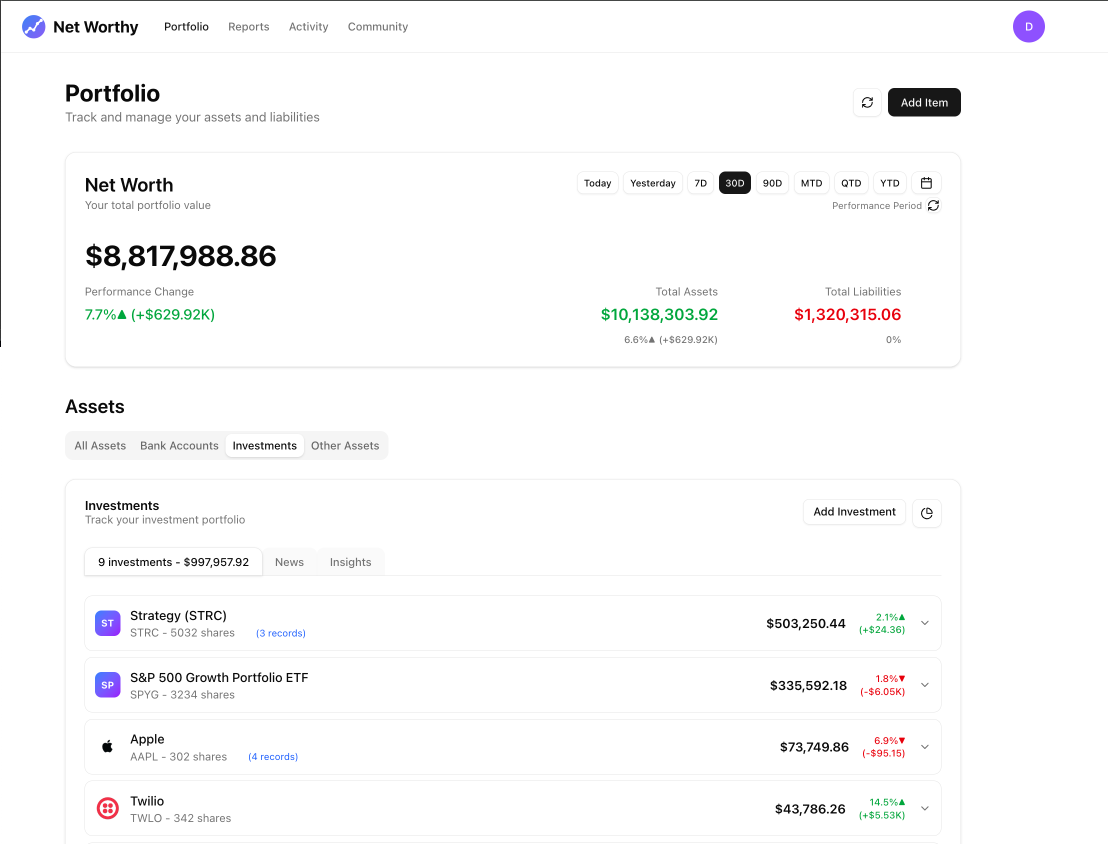Click the refresh icon beside Add Item
Viewport: 1108px width, 844px height.
pyautogui.click(x=867, y=103)
